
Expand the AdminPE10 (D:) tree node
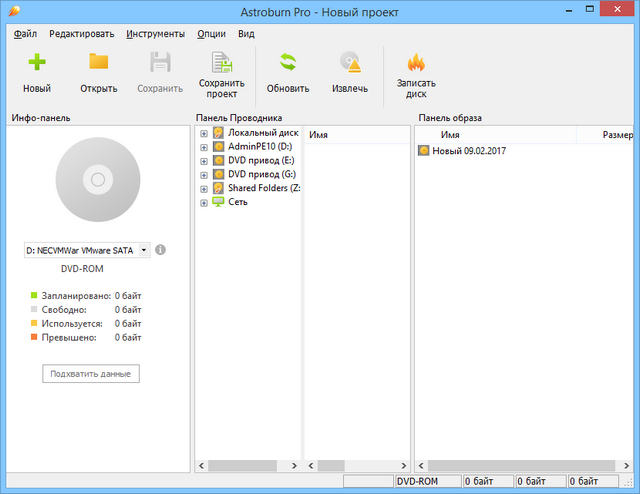point(204,147)
